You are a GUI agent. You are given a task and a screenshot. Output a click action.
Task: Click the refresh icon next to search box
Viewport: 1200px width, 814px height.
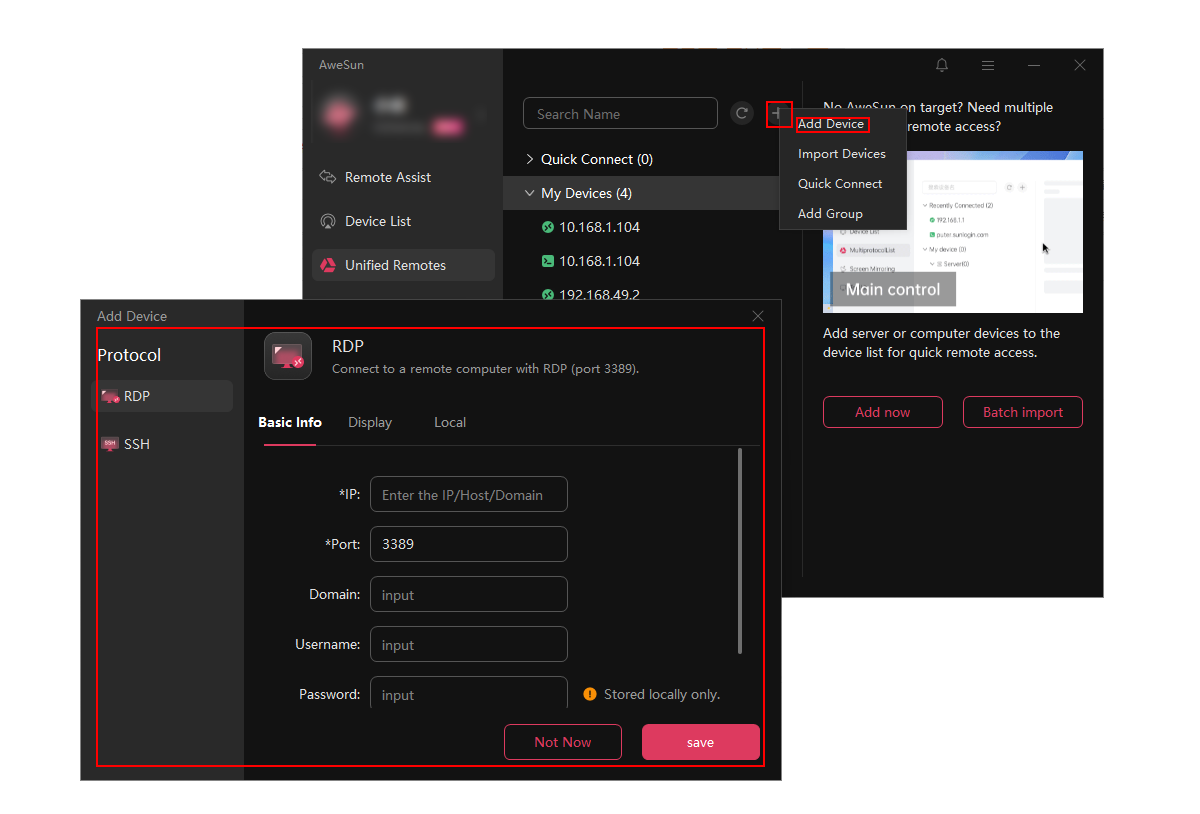pos(742,113)
